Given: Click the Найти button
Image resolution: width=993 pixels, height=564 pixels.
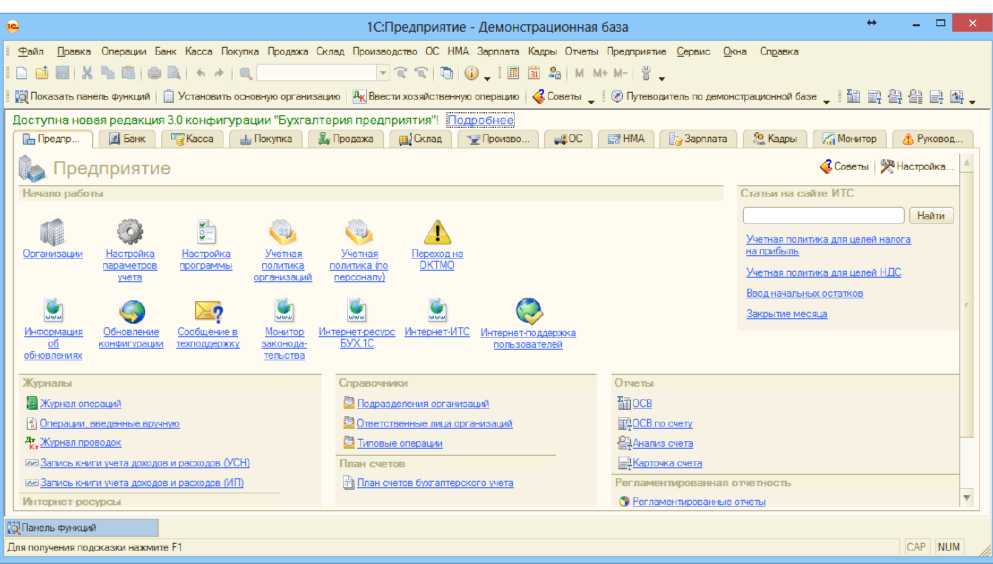Looking at the screenshot, I should (931, 216).
